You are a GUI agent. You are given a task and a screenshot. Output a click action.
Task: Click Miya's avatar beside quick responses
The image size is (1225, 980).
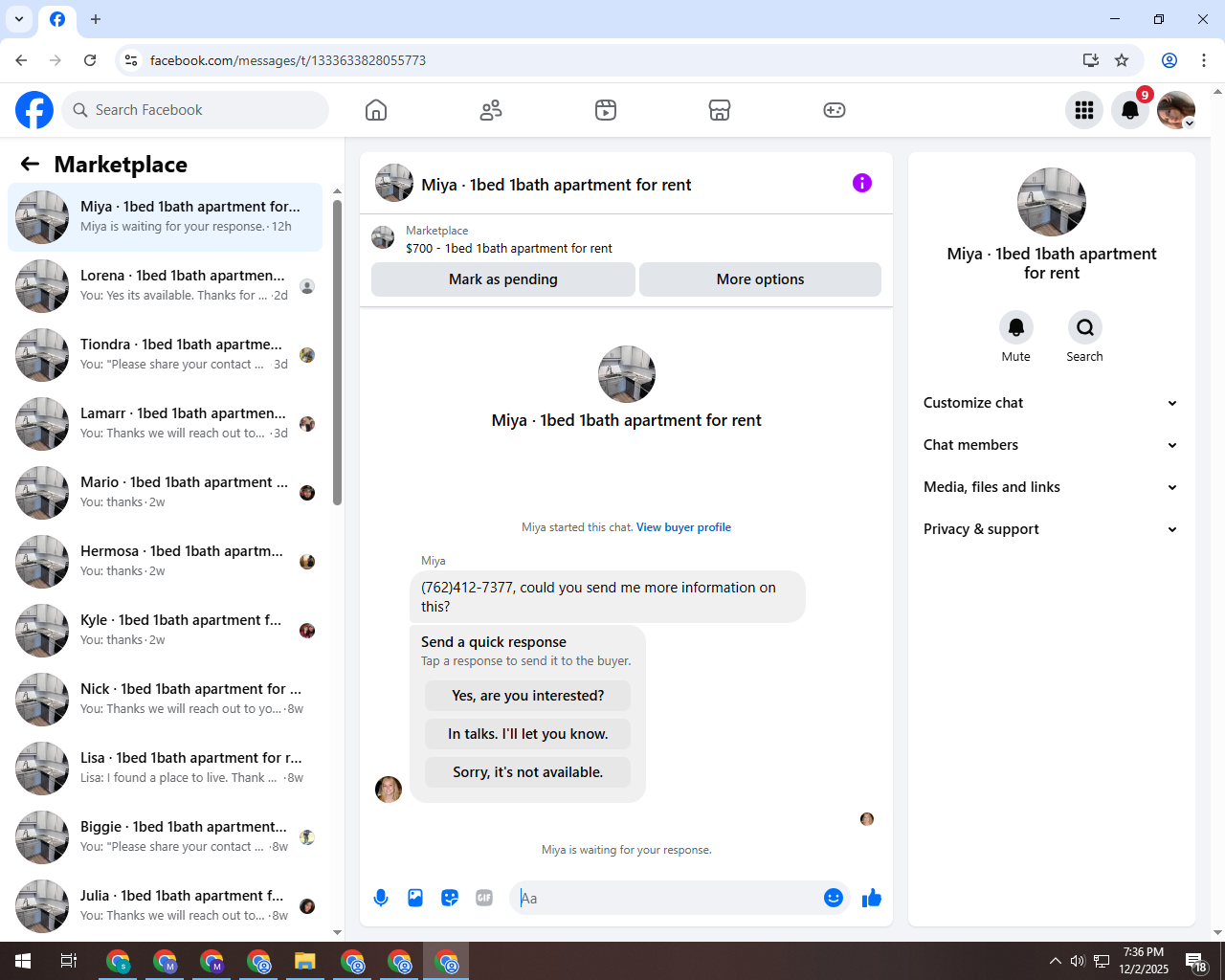pos(389,790)
